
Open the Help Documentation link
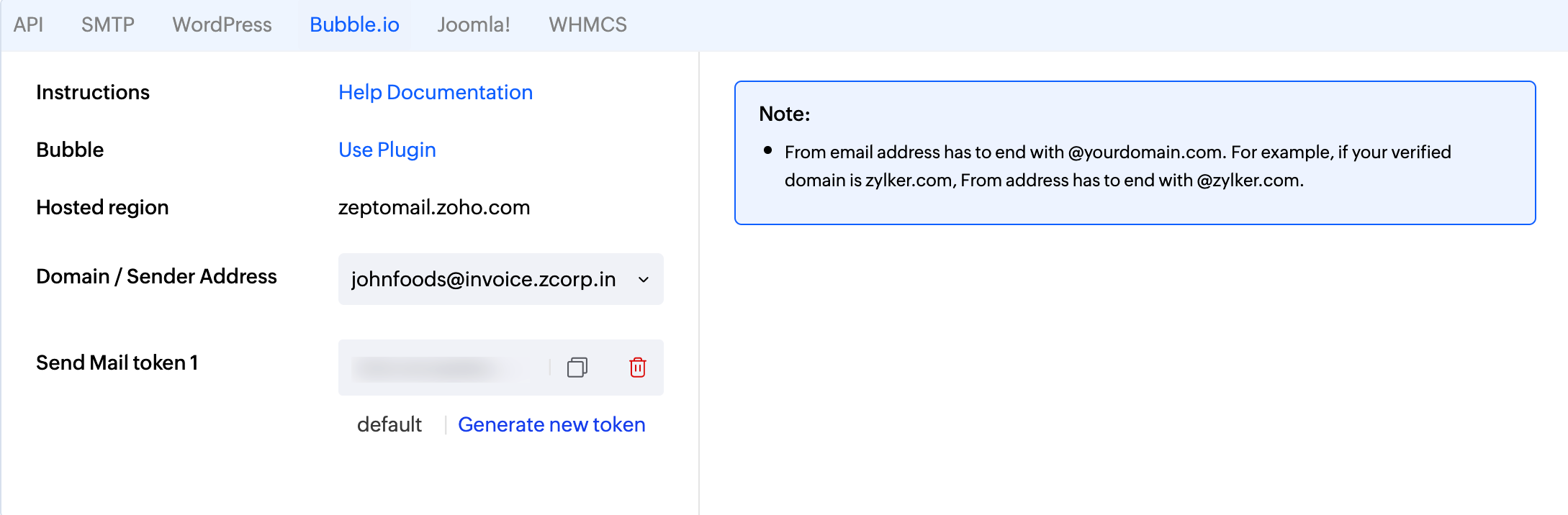click(x=436, y=92)
